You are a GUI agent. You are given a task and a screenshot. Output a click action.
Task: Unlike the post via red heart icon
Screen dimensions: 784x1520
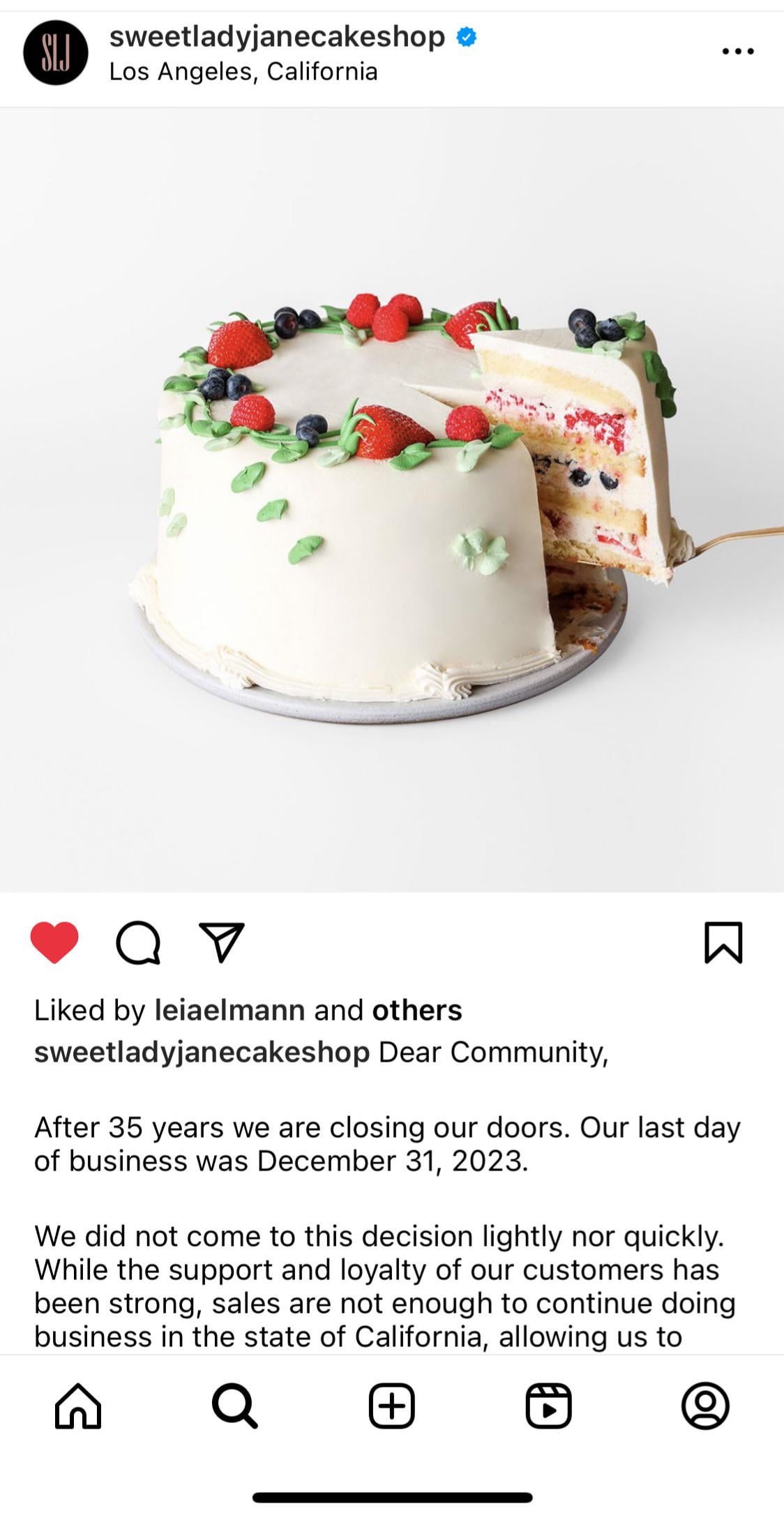(x=54, y=942)
